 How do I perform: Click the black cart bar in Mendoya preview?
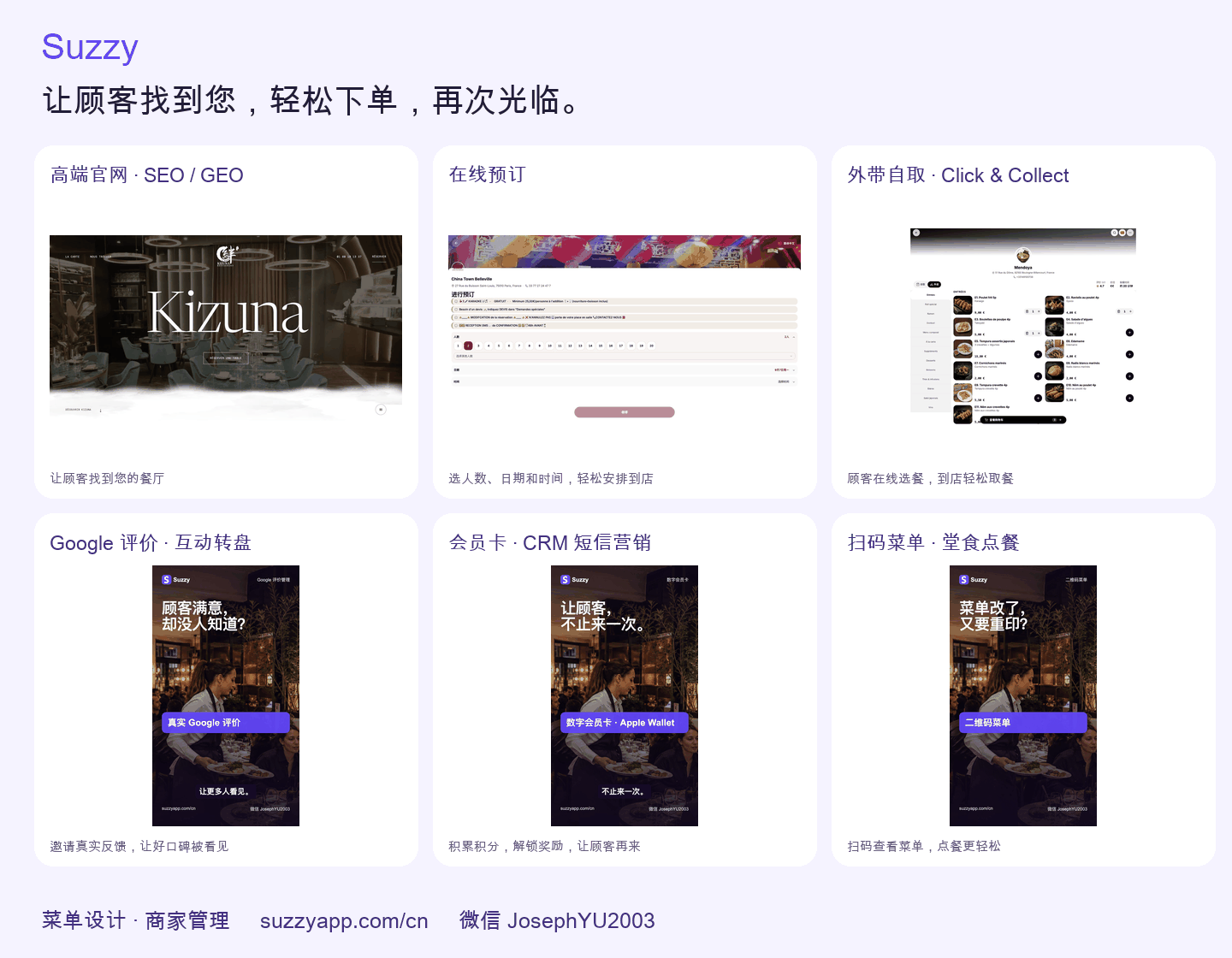(1022, 420)
